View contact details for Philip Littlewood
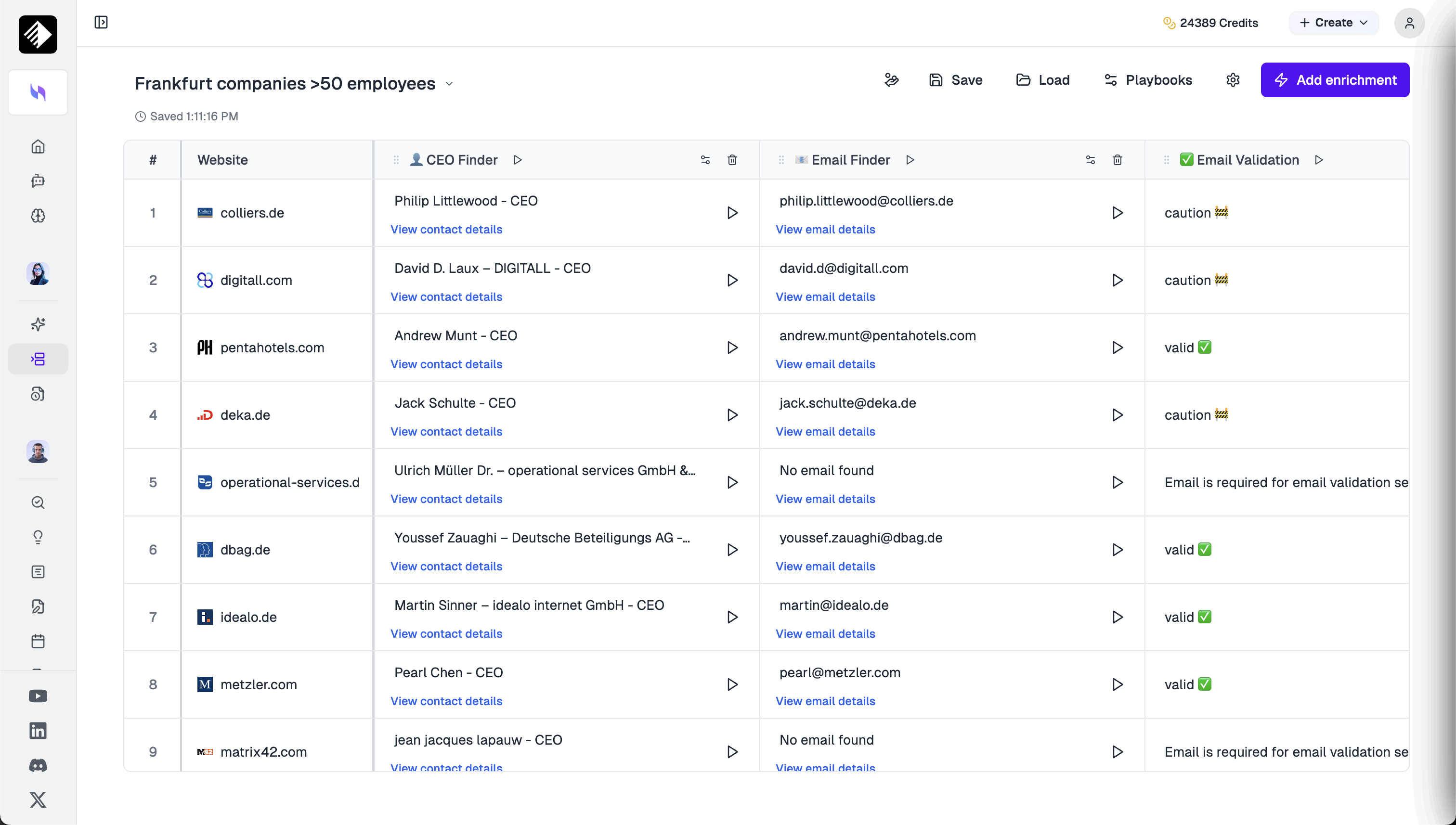The height and width of the screenshot is (825, 1456). click(446, 230)
